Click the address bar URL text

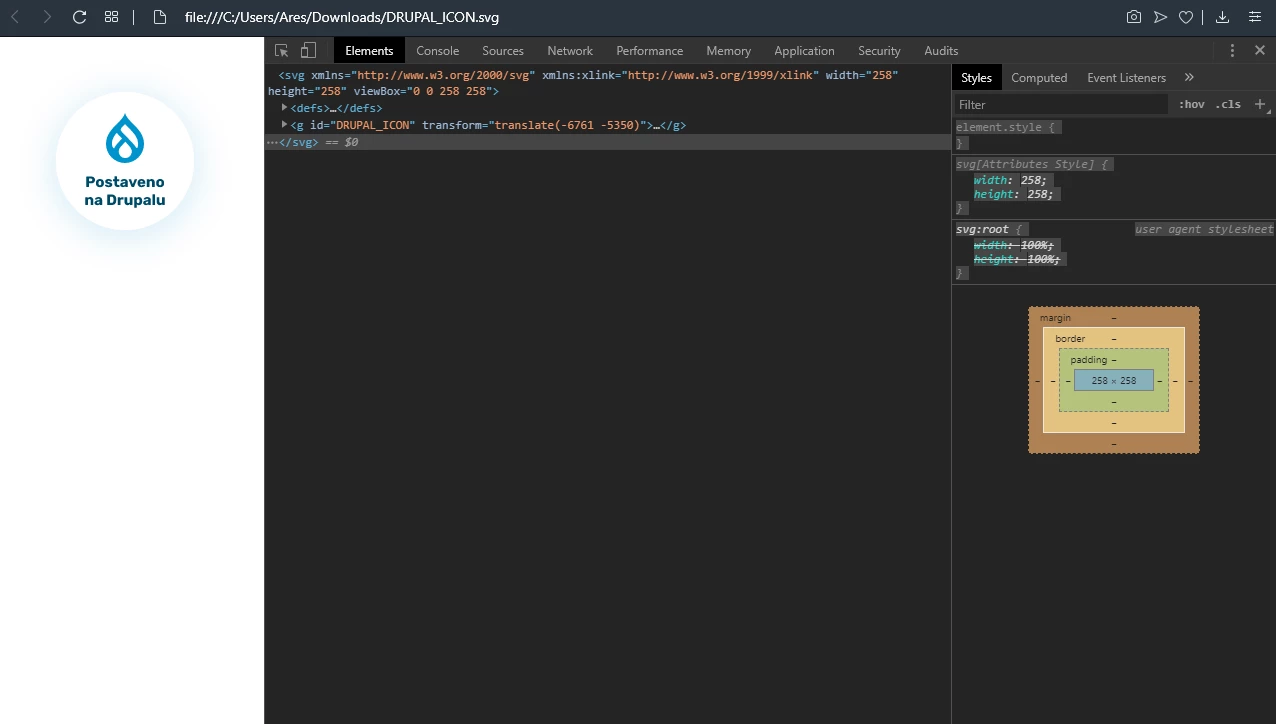point(342,17)
